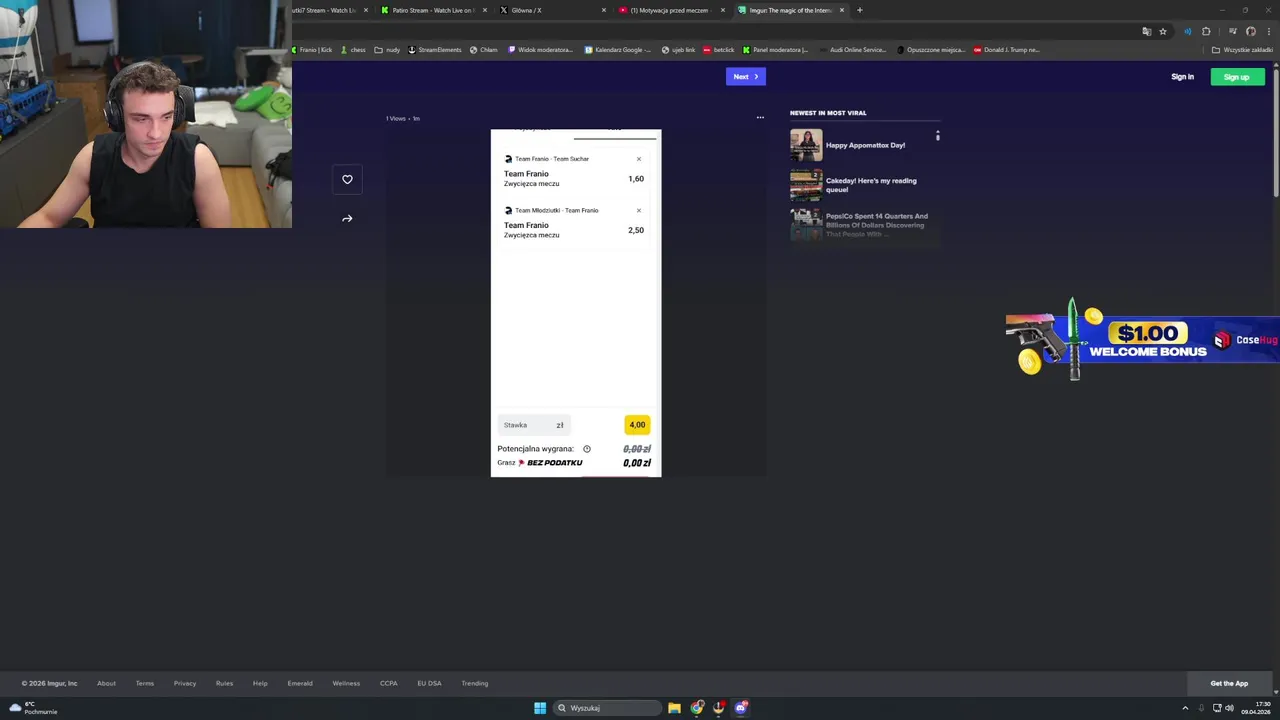
Task: Click the green Sign up button
Action: [1237, 77]
